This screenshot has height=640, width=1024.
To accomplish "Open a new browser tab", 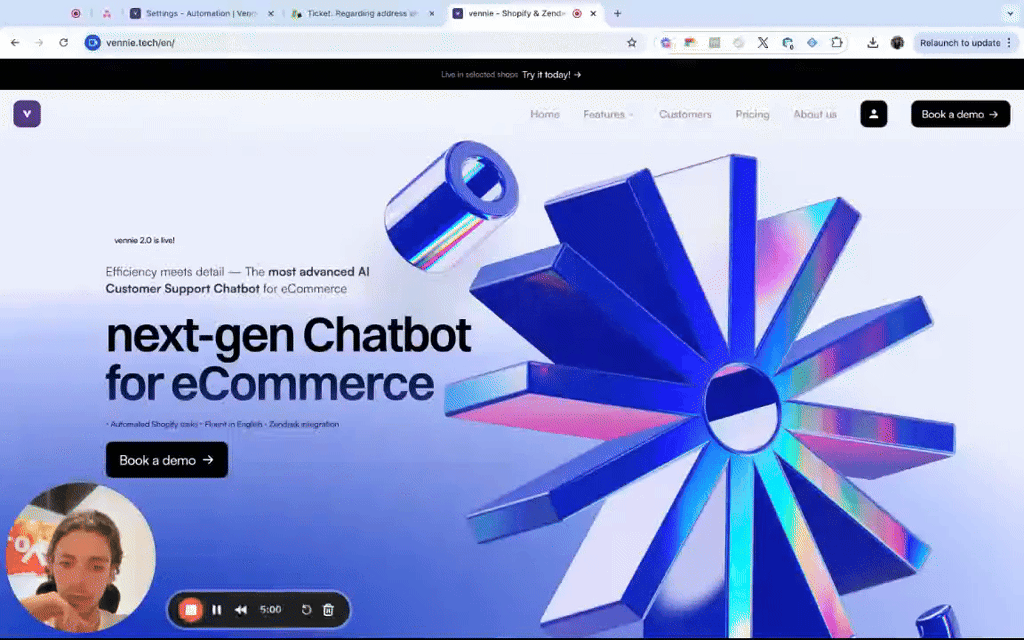I will click(x=617, y=13).
